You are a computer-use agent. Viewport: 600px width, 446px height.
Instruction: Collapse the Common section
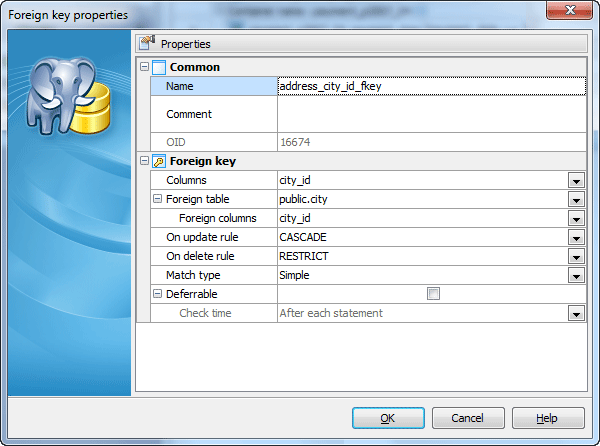144,67
